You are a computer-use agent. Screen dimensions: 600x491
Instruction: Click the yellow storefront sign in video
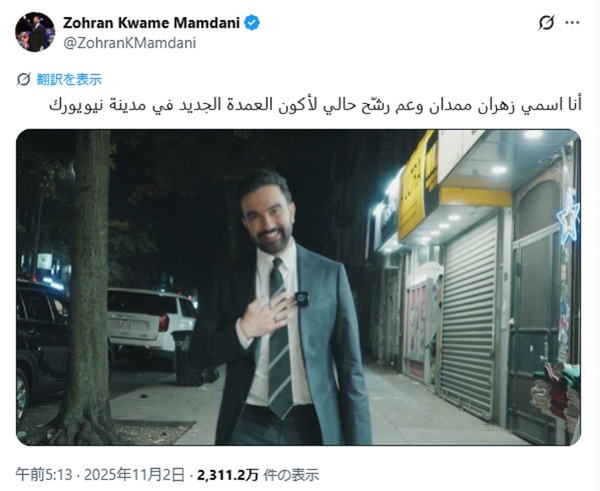tap(418, 186)
